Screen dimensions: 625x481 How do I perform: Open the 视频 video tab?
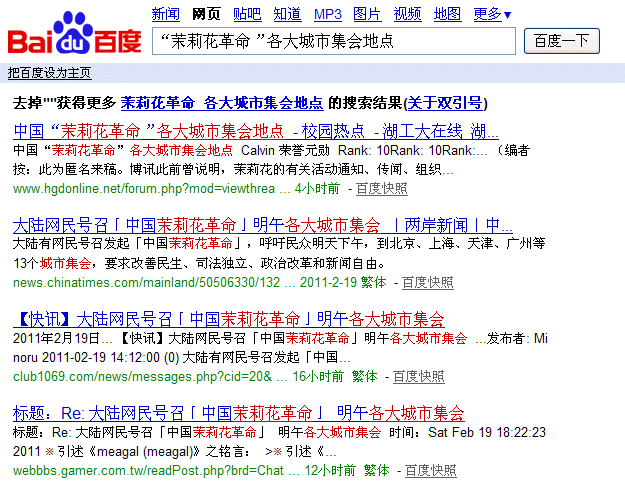point(407,14)
